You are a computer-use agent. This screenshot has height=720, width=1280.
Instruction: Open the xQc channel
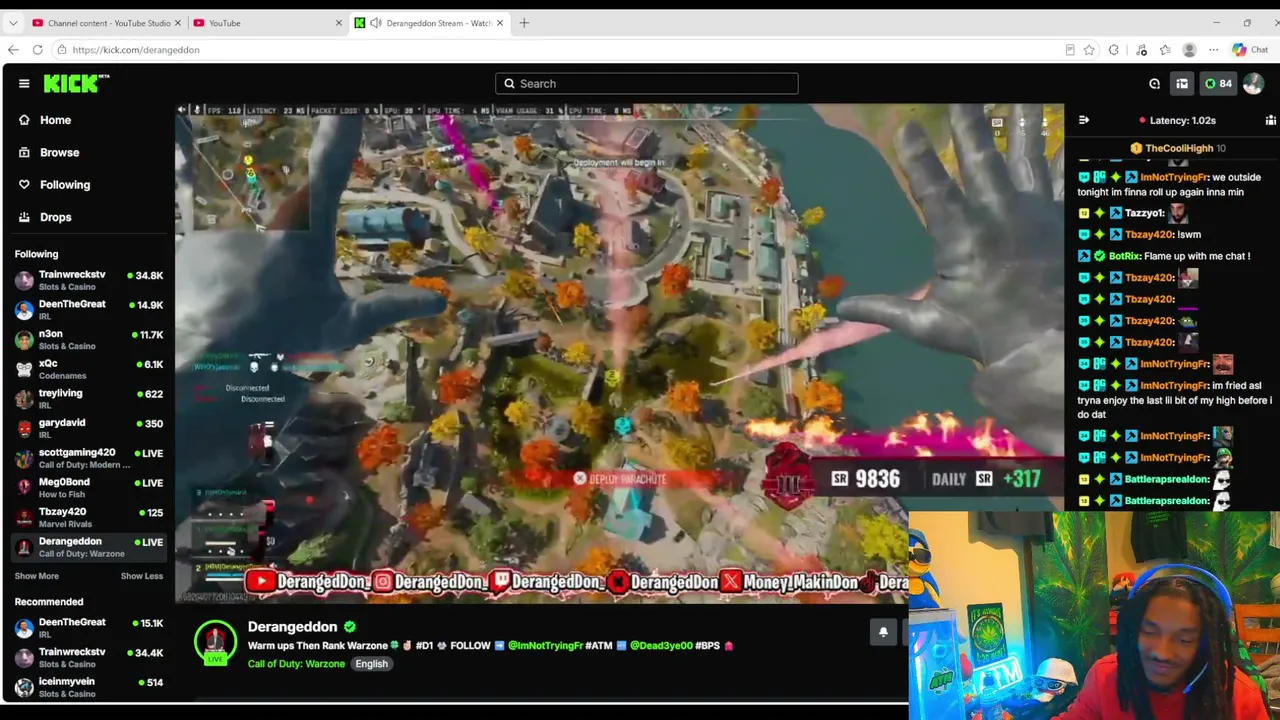coord(88,369)
